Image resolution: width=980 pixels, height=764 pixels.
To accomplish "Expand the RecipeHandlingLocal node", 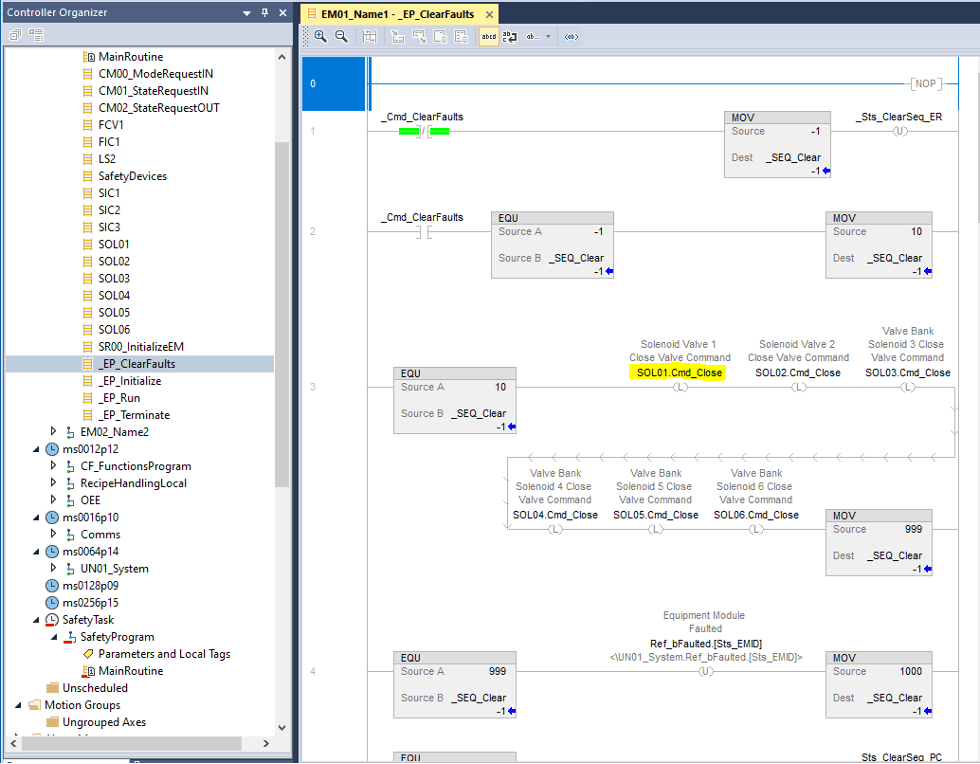I will pyautogui.click(x=53, y=483).
